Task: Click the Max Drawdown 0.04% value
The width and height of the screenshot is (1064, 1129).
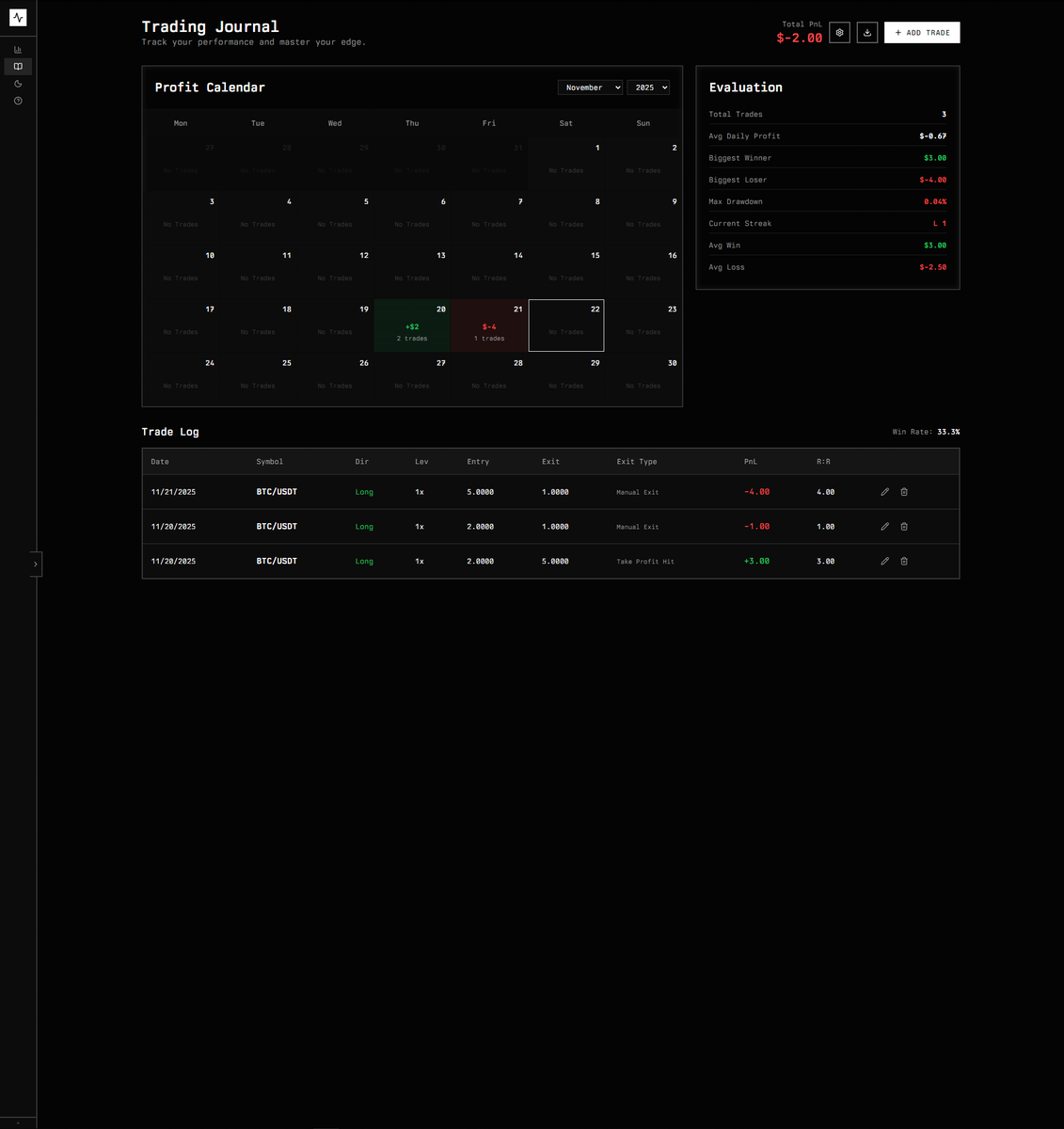Action: point(935,201)
